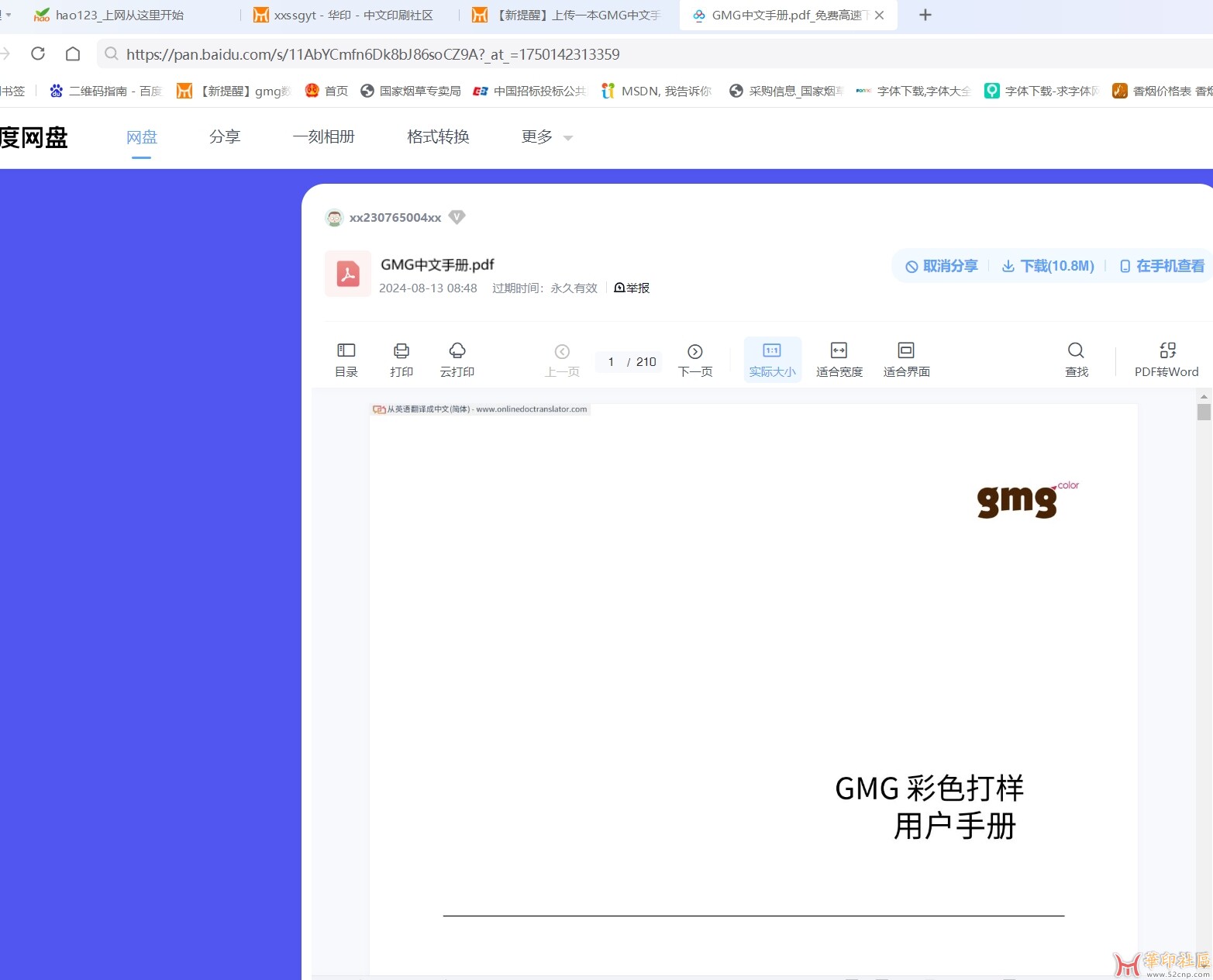
Task: Click the browser home button
Action: tap(73, 53)
